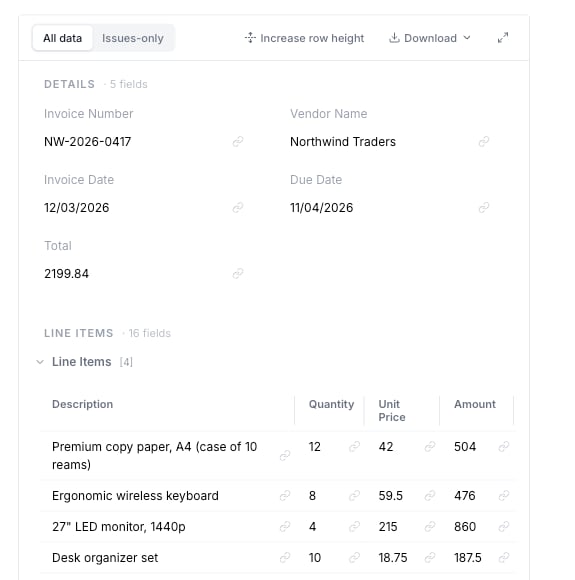
Task: Collapse the Line Items group chevron
Action: click(40, 362)
